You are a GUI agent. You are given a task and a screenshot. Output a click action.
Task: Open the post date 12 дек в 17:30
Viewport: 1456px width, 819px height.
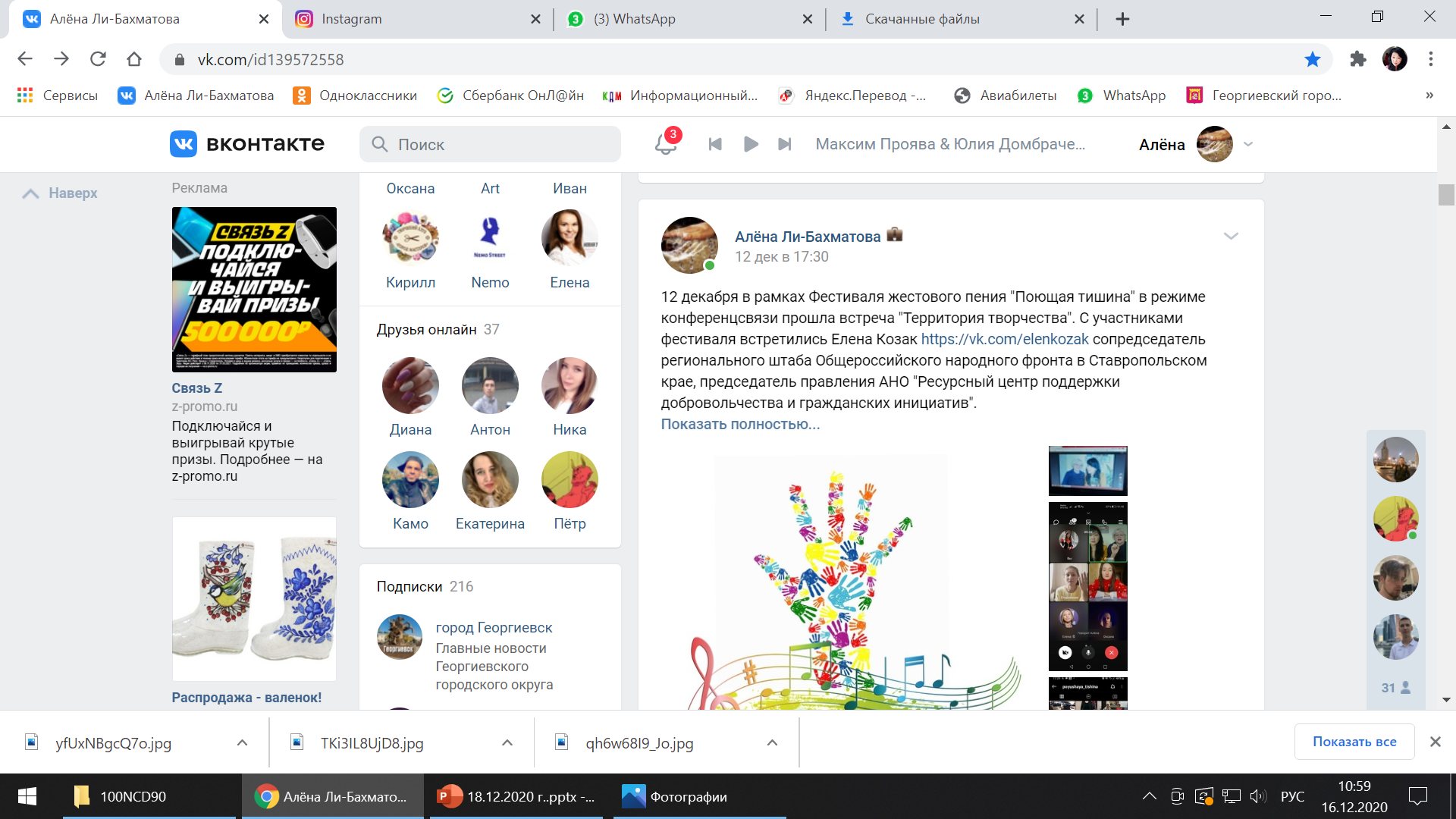782,257
